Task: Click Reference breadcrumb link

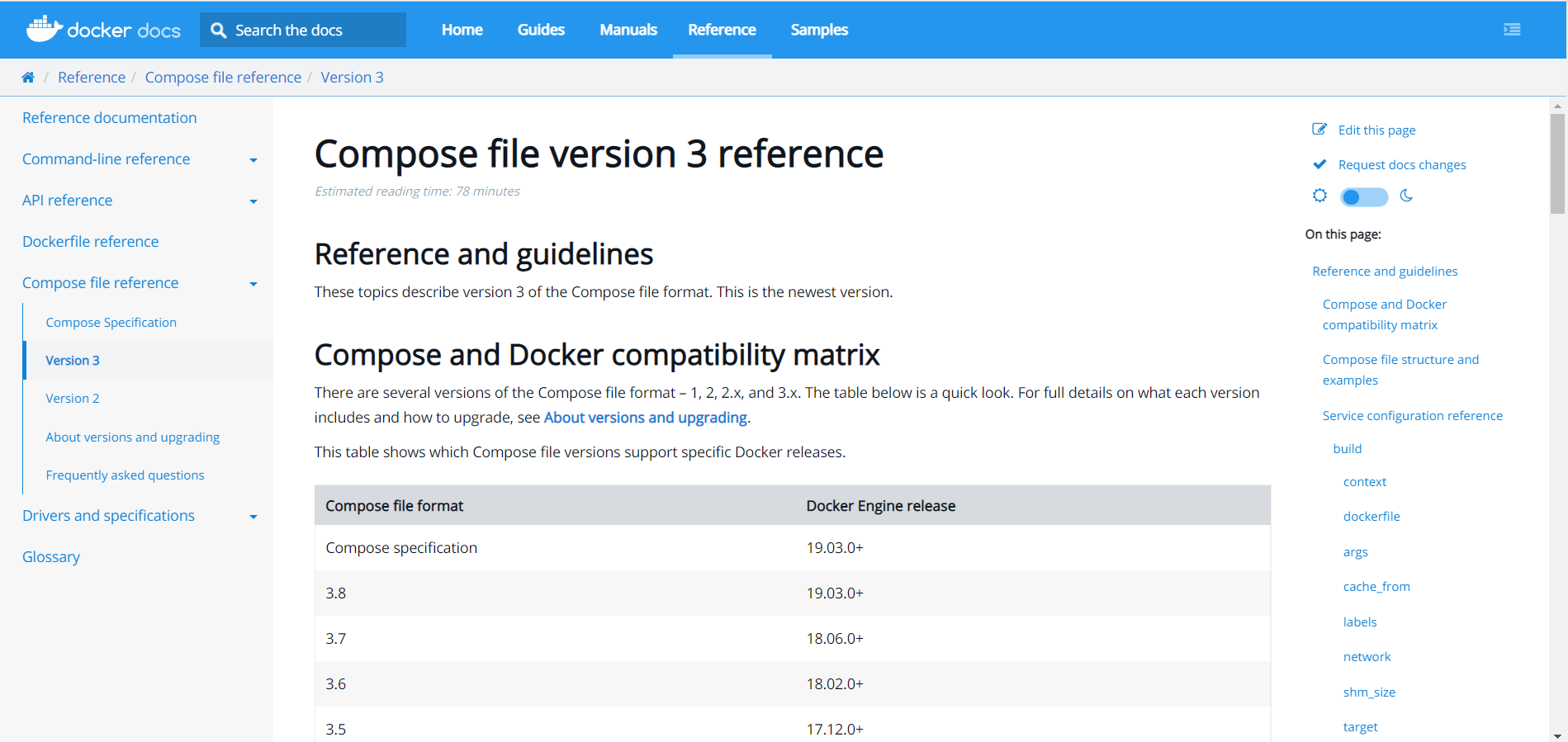Action: 92,77
